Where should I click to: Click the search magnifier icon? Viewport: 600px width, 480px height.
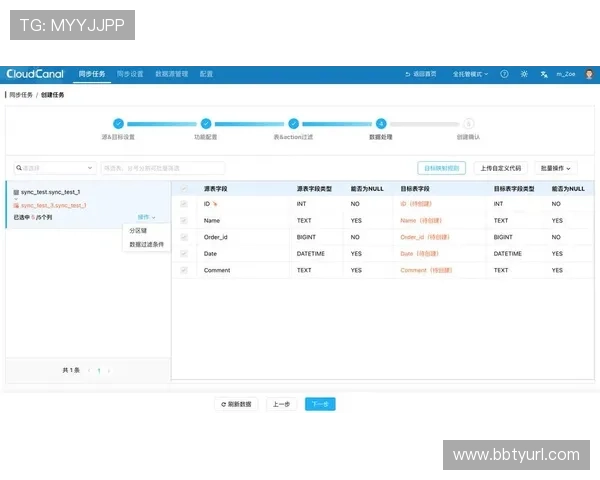[x=19, y=168]
